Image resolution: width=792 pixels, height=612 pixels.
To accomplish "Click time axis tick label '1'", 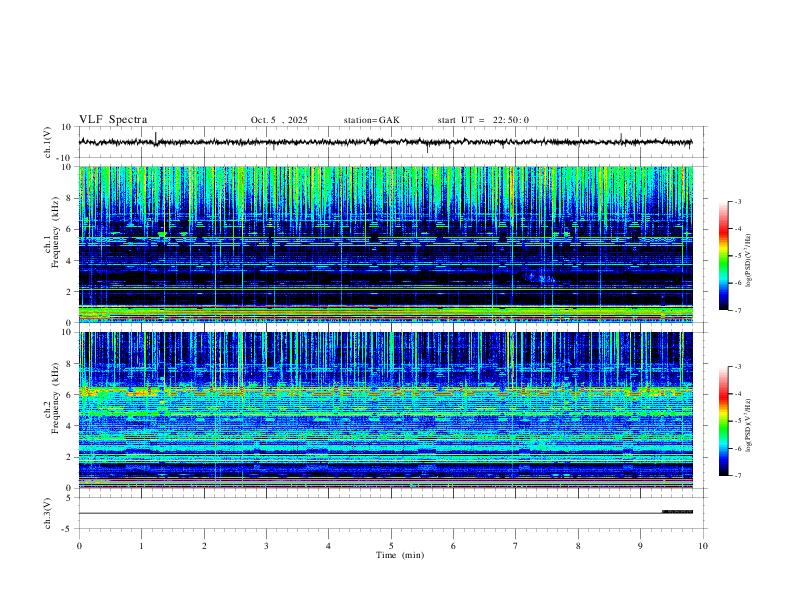I will pos(142,546).
